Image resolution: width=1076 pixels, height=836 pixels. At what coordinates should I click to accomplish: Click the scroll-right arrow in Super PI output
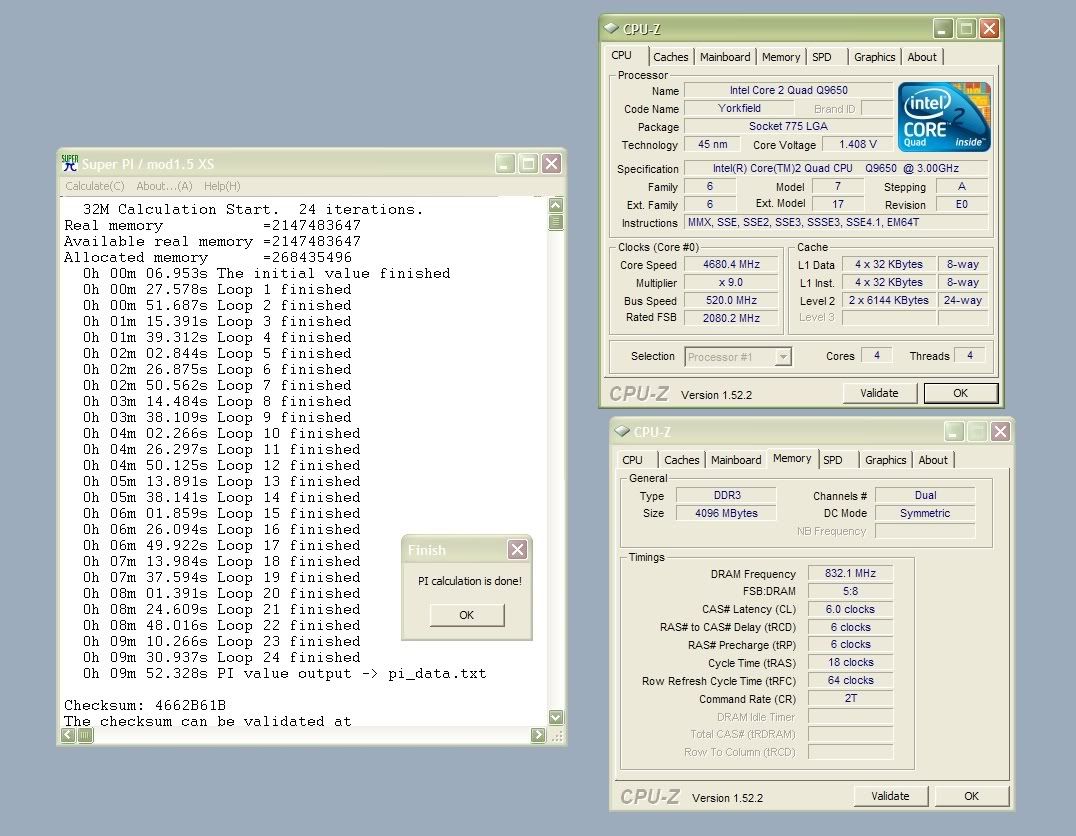539,735
